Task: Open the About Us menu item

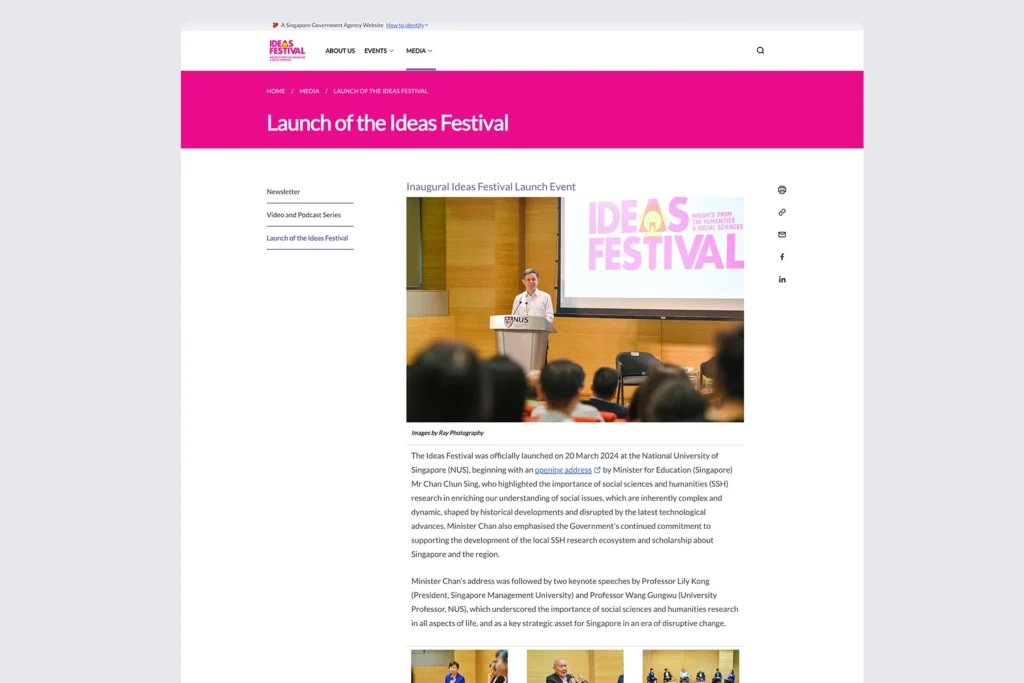Action: (339, 51)
